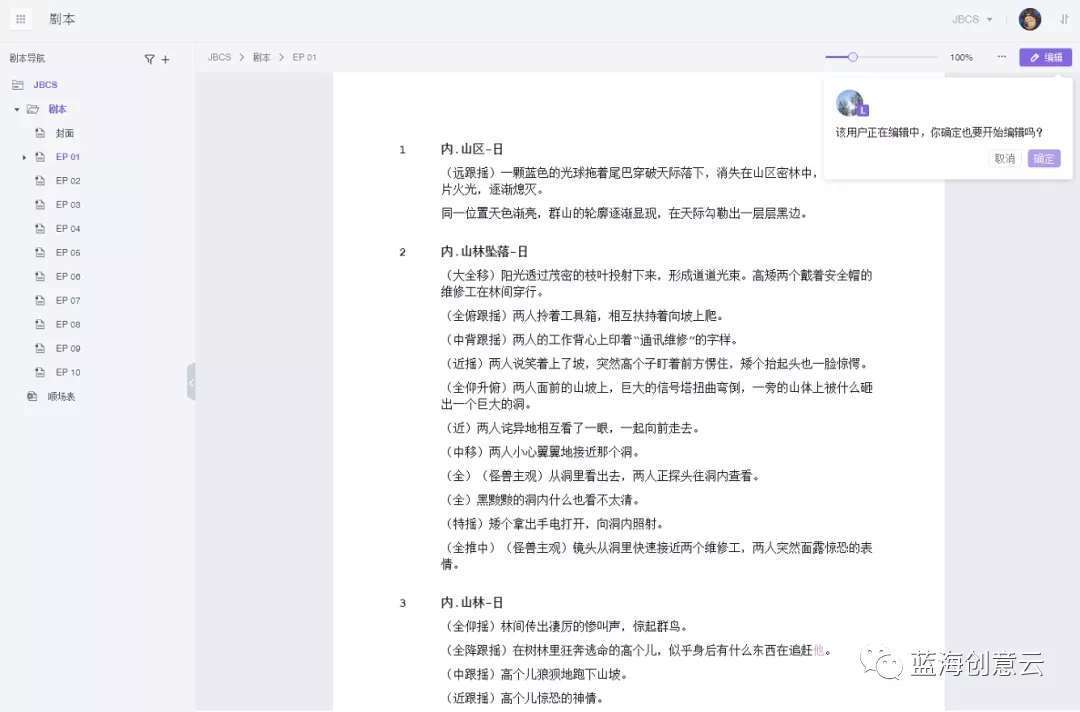Click the 剧本 folder icon
Viewport: 1080px width, 712px height.
(32, 109)
